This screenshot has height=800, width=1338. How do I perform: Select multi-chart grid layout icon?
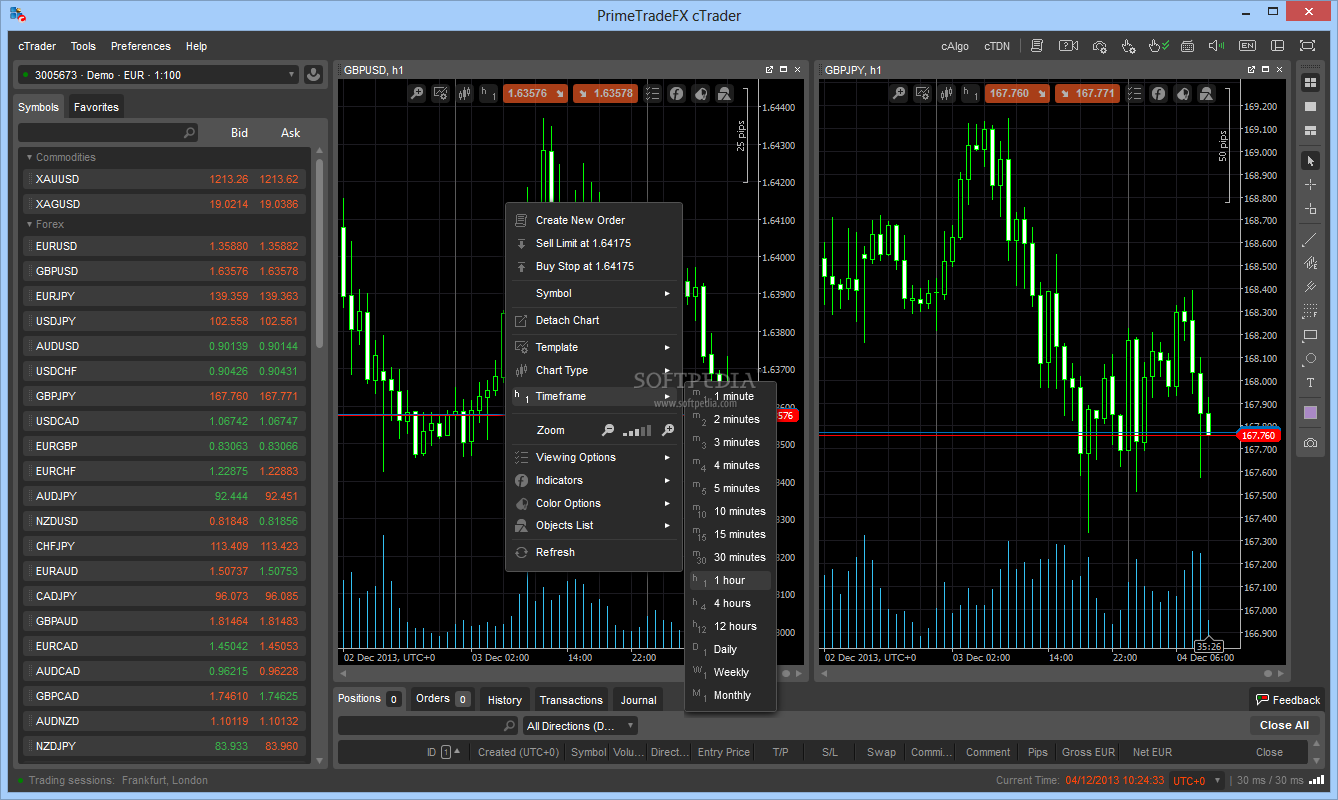[1310, 82]
